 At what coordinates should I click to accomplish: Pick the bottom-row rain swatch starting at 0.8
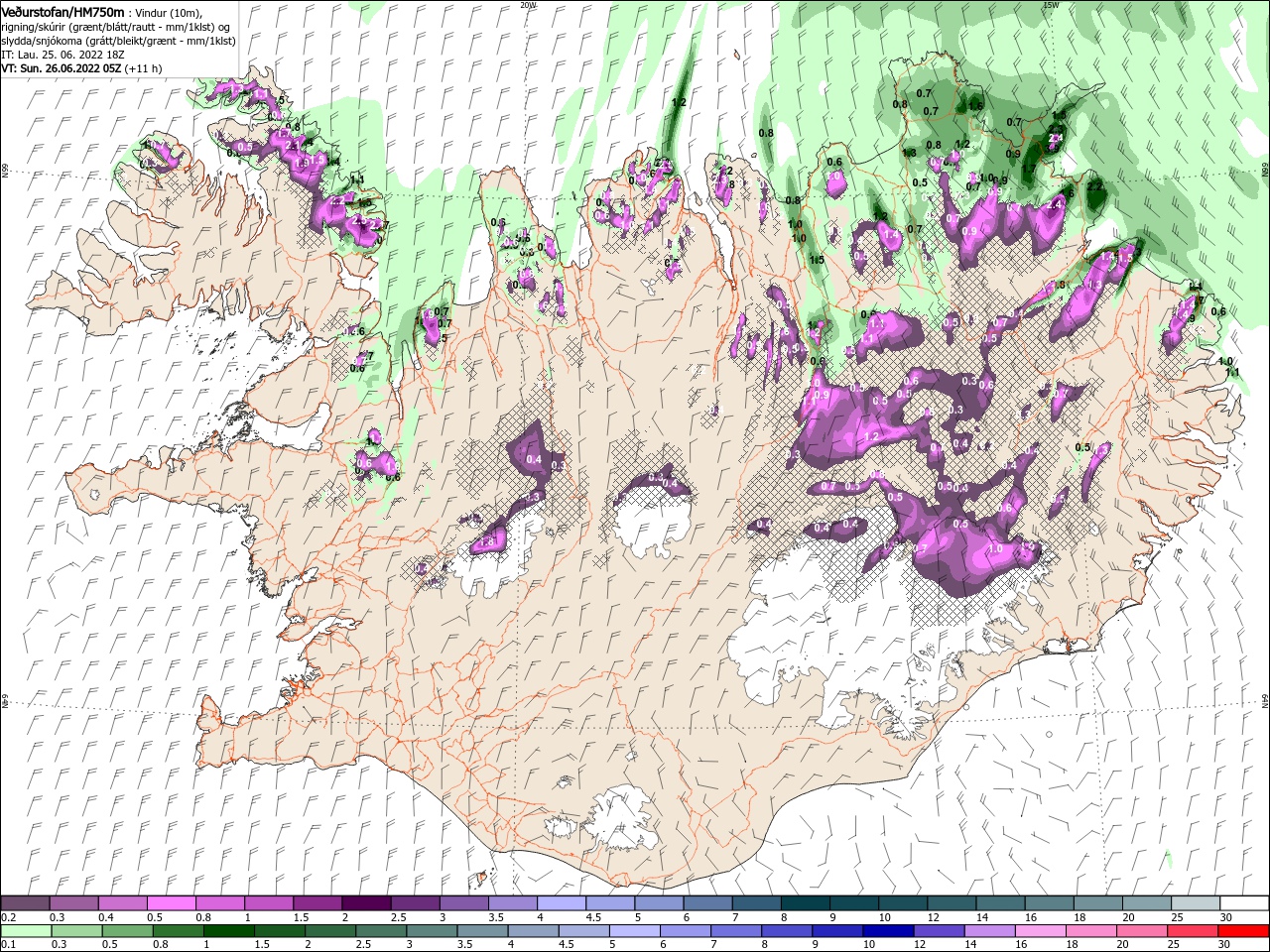(178, 931)
